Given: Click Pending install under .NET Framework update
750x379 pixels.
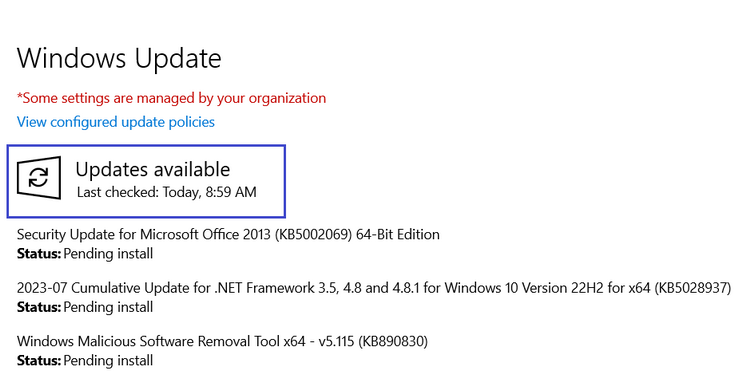Looking at the screenshot, I should click(108, 307).
